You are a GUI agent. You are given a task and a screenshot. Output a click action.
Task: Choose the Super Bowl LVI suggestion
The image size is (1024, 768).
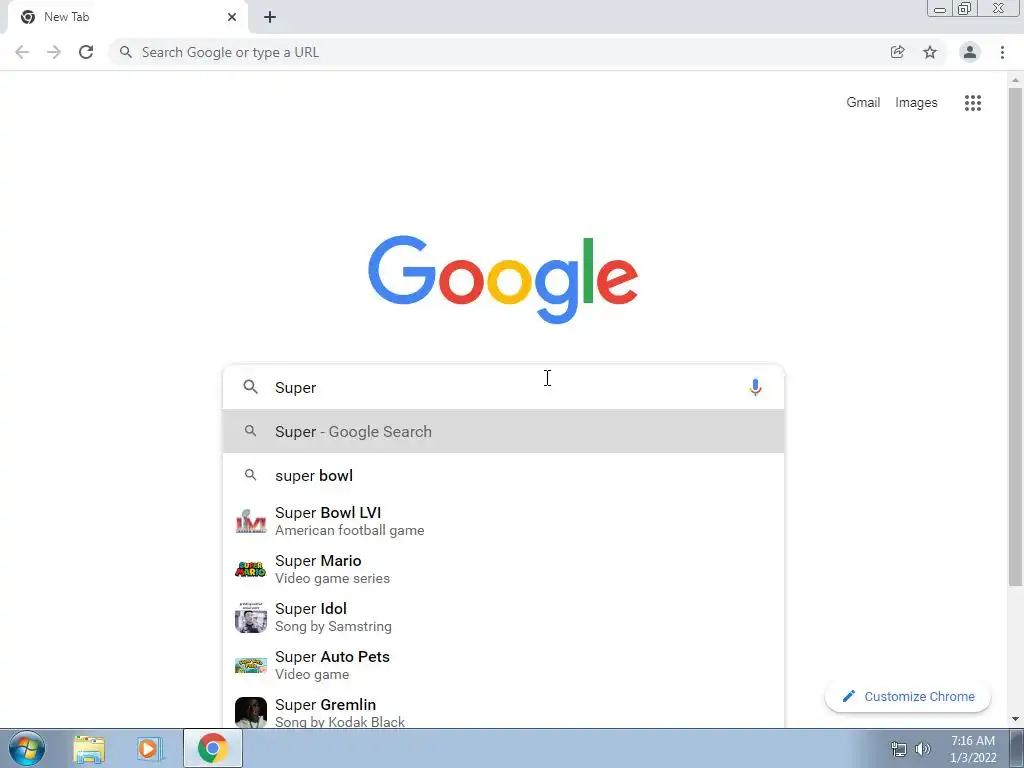503,521
